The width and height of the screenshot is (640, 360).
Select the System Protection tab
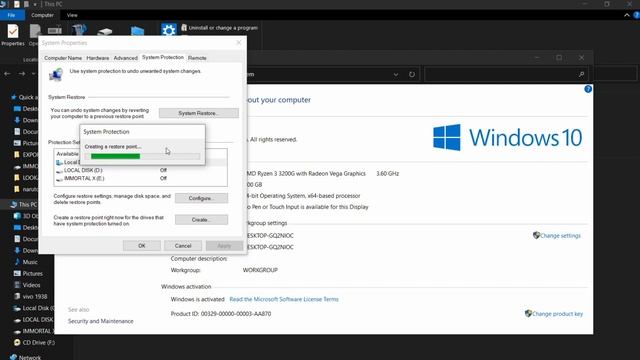163,58
